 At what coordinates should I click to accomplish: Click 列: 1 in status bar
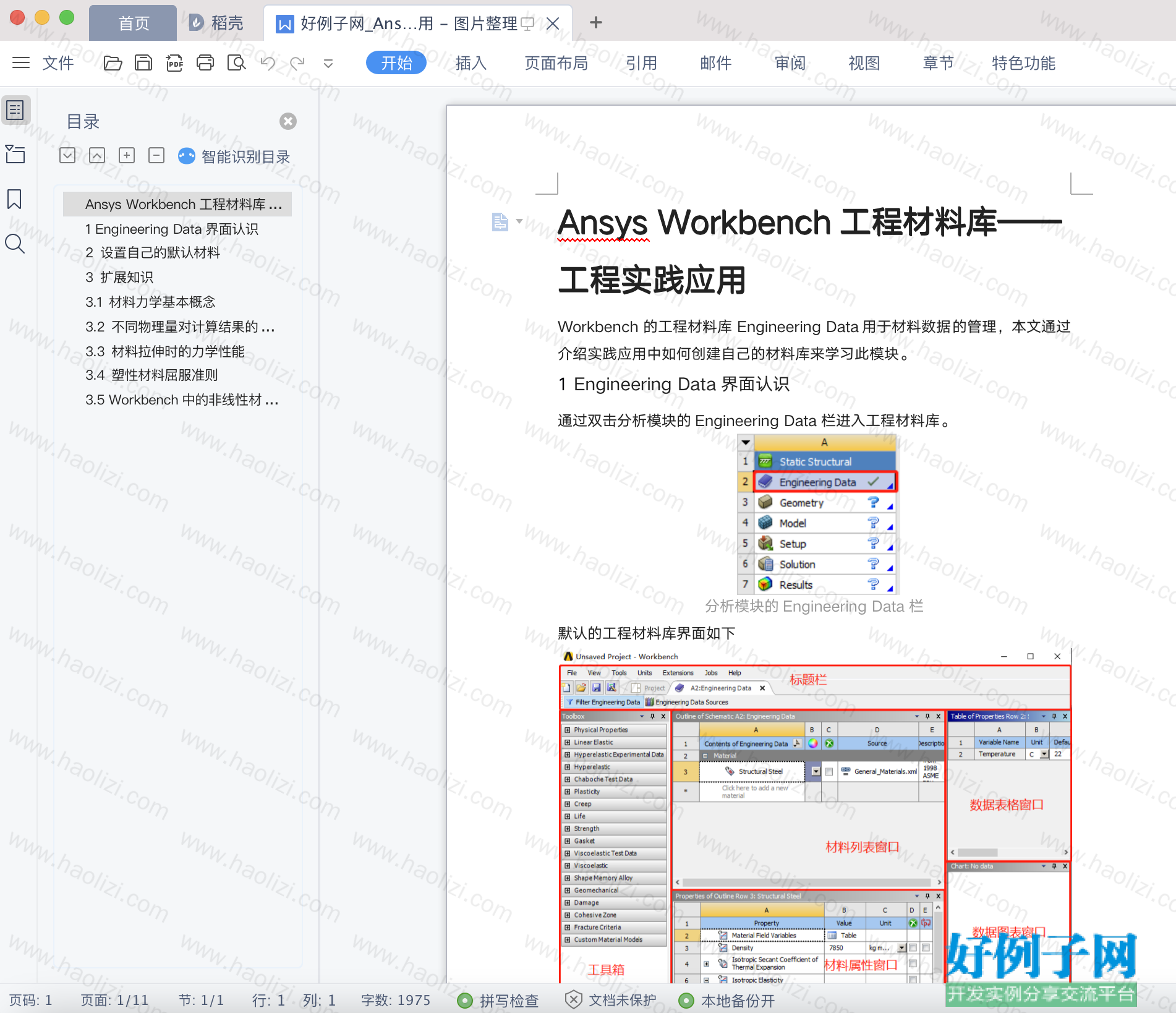click(319, 1000)
